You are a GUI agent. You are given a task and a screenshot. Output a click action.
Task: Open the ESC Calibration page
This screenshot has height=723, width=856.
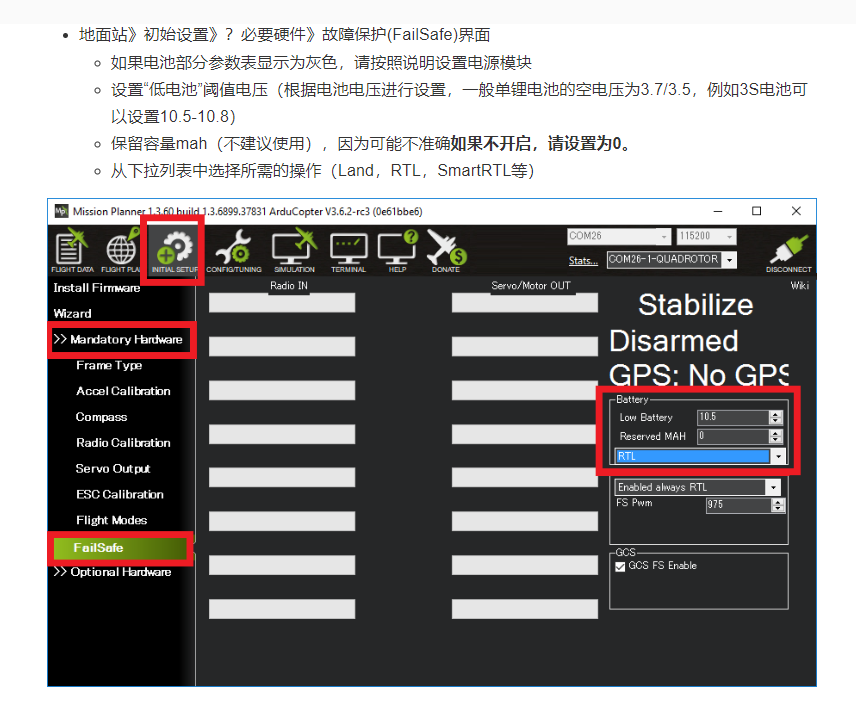click(x=120, y=494)
